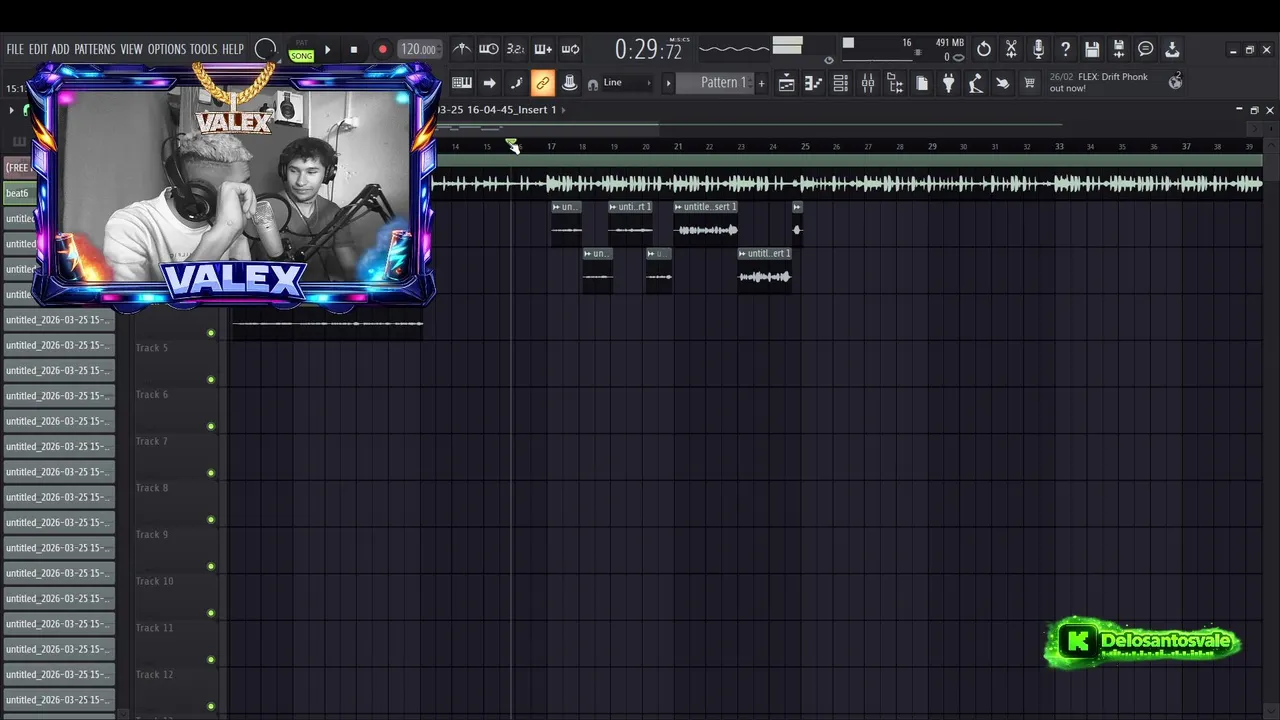Open the project info speech bubble icon
Image resolution: width=1280 pixels, height=720 pixels.
click(x=1146, y=49)
